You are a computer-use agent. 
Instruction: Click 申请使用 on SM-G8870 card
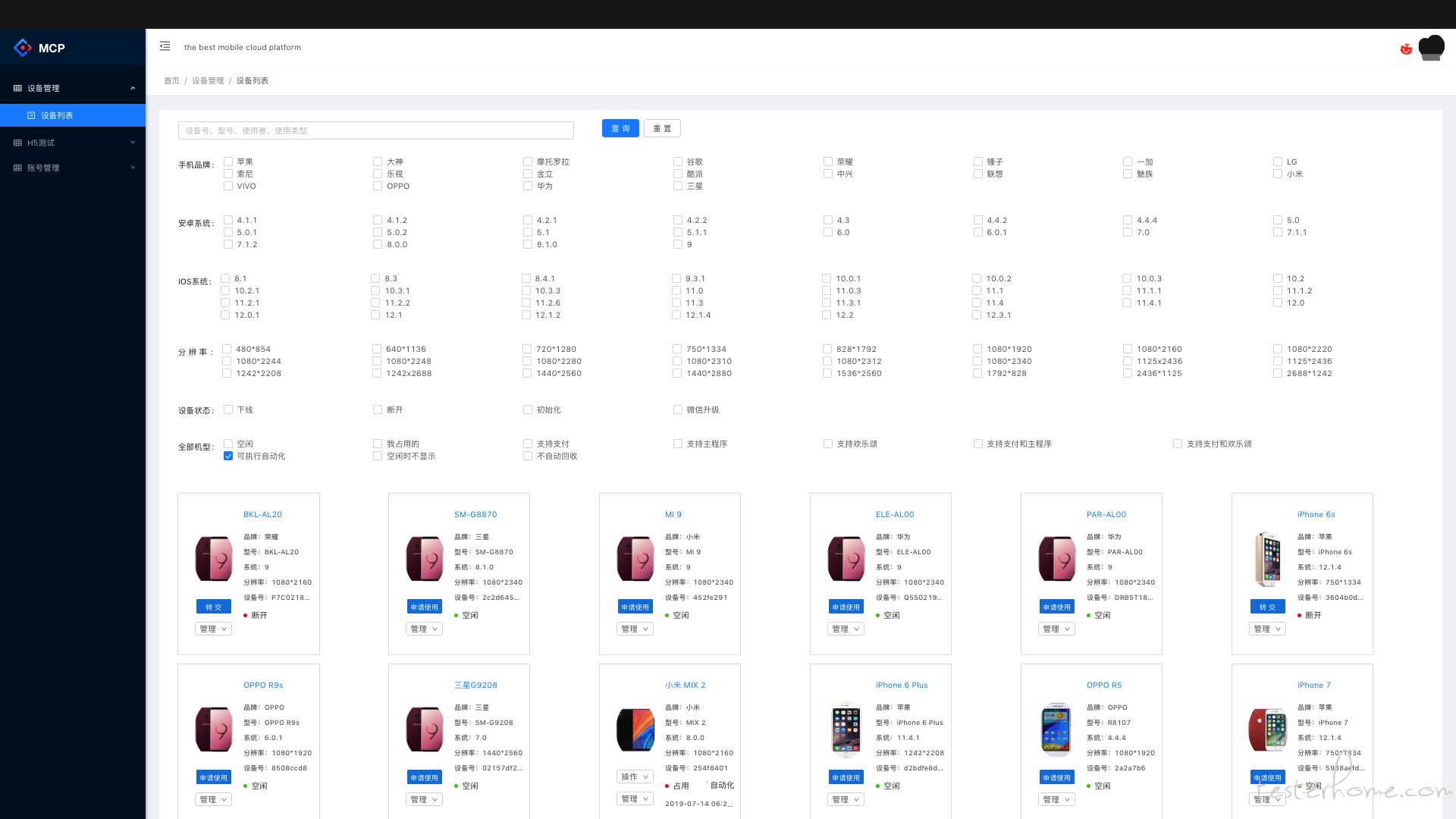click(x=424, y=607)
